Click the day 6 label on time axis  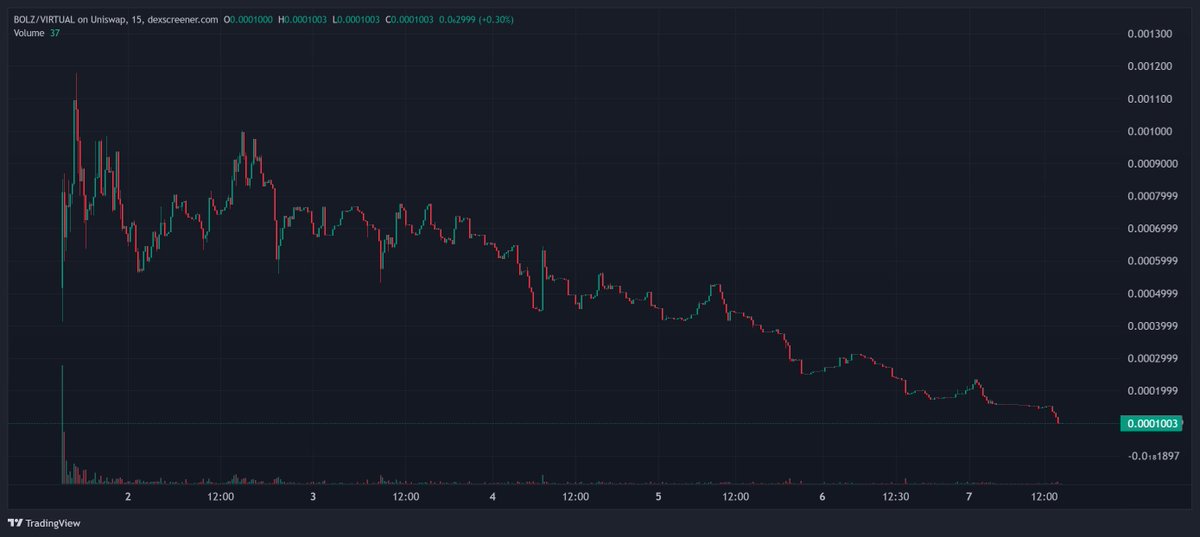click(x=821, y=497)
